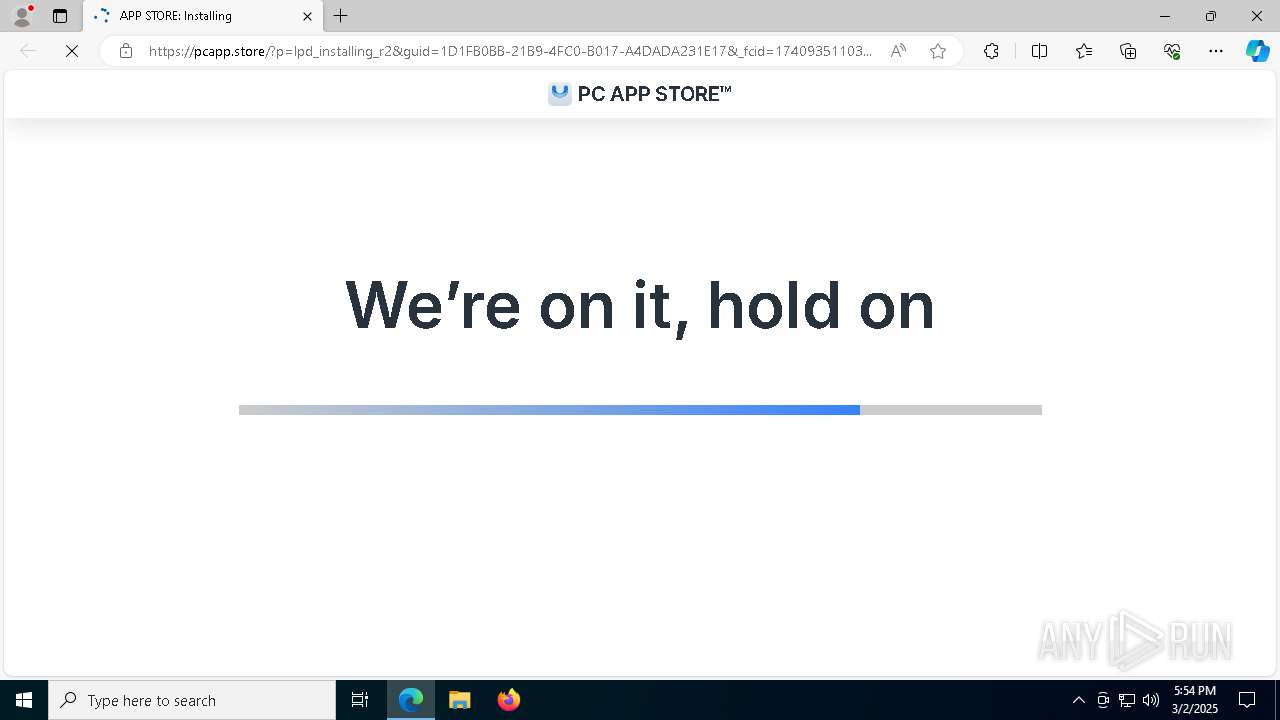Open the volume speaker tray icon
The height and width of the screenshot is (720, 1280).
click(1151, 700)
